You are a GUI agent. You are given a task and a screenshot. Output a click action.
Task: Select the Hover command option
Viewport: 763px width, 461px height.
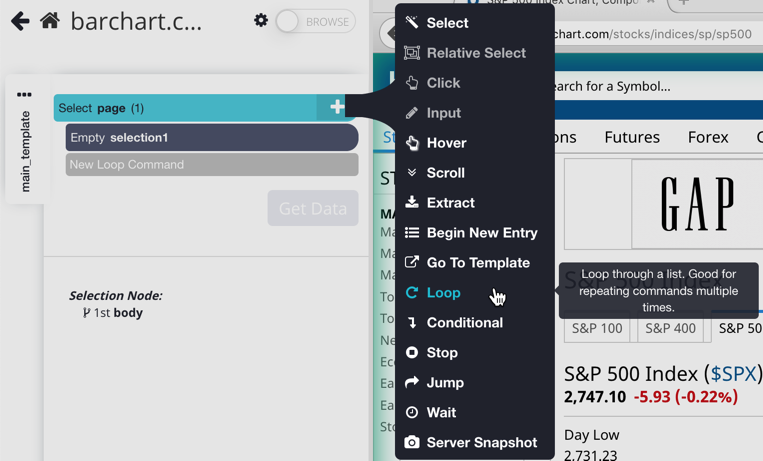tap(446, 143)
